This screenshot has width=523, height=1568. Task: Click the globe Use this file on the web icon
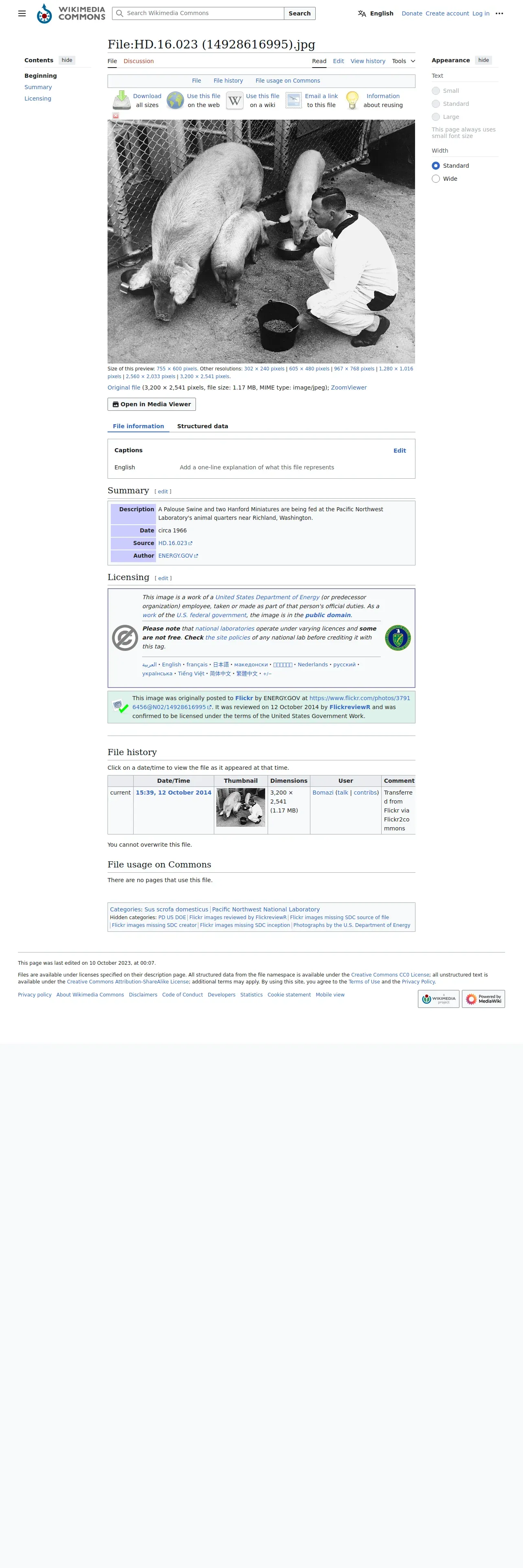(x=175, y=101)
